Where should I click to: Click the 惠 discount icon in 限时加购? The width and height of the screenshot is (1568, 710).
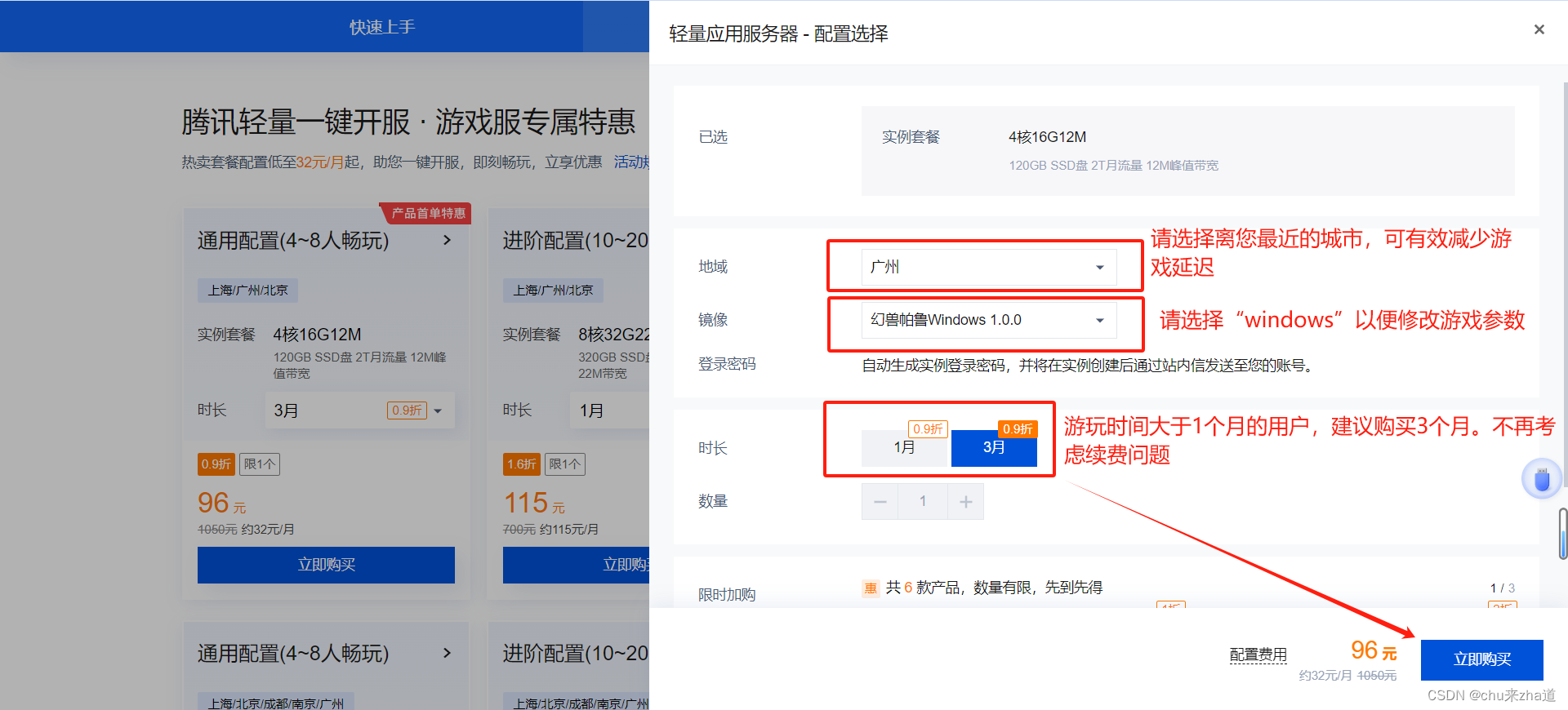pyautogui.click(x=871, y=588)
